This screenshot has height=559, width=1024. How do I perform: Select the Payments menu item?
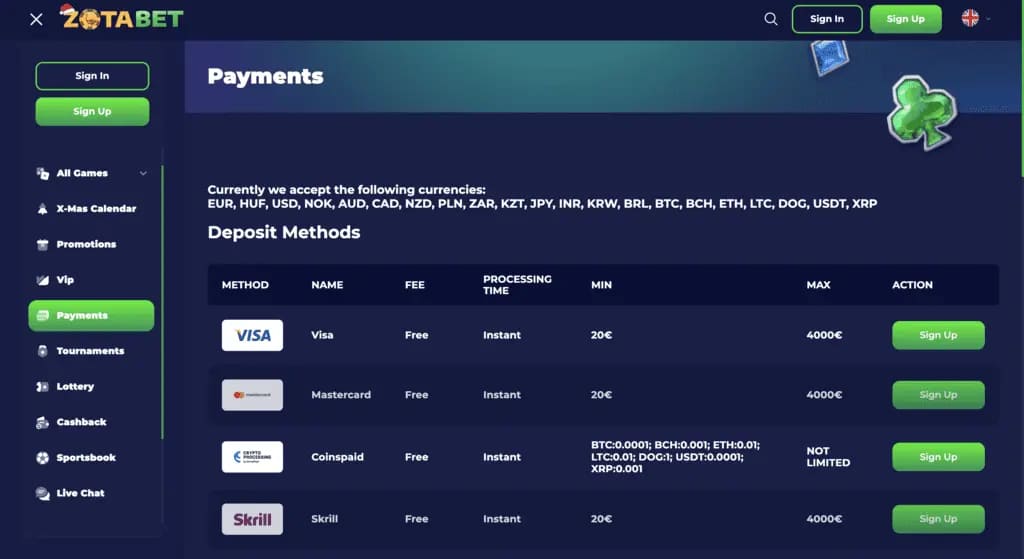91,315
